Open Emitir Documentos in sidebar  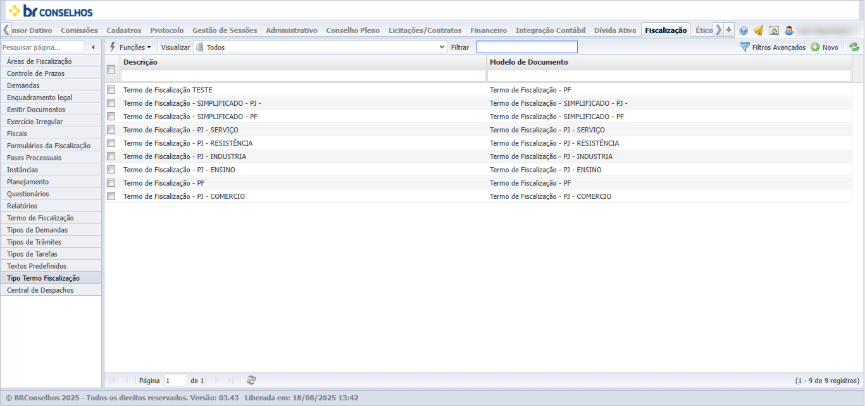(x=51, y=109)
